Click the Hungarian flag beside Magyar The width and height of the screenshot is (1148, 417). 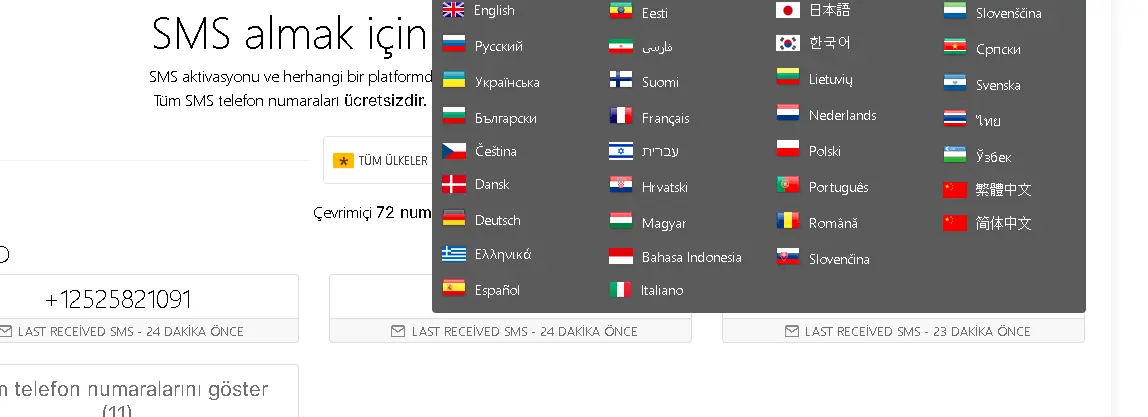621,220
